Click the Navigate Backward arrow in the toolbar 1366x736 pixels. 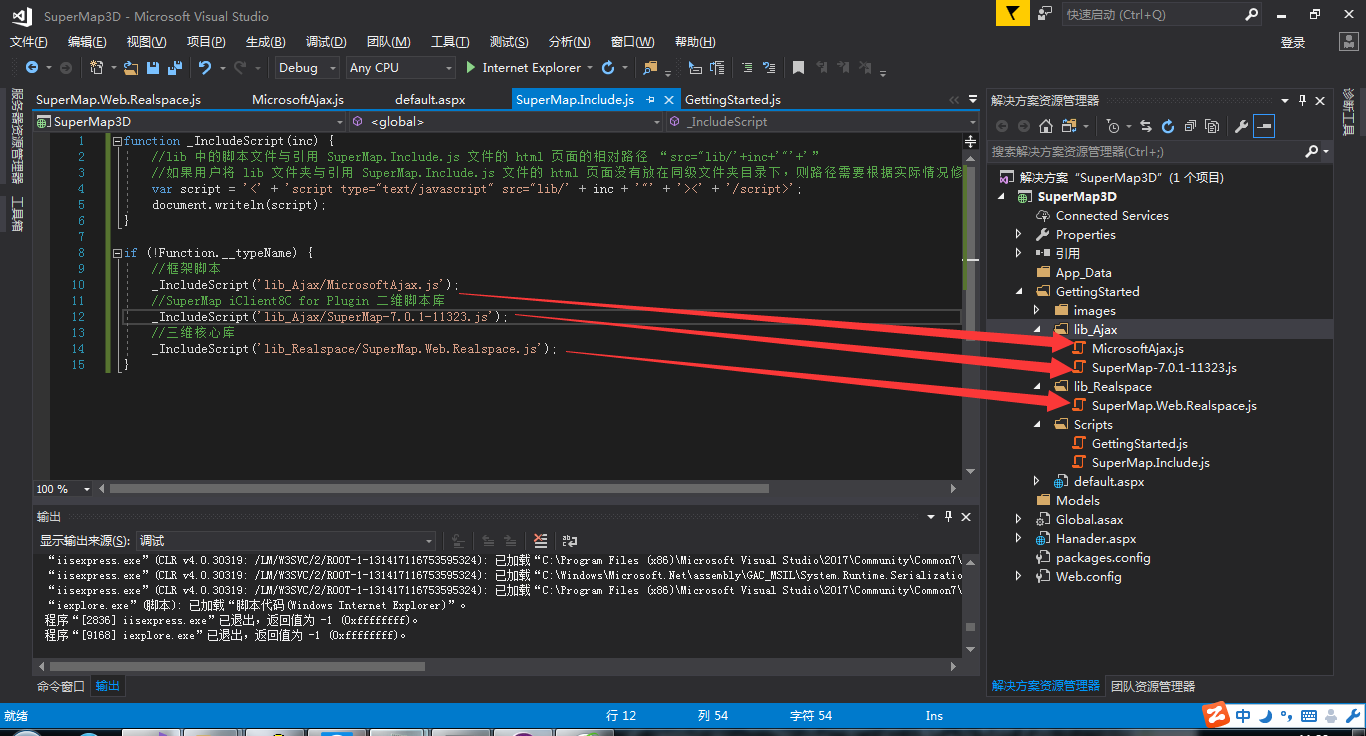pos(32,68)
